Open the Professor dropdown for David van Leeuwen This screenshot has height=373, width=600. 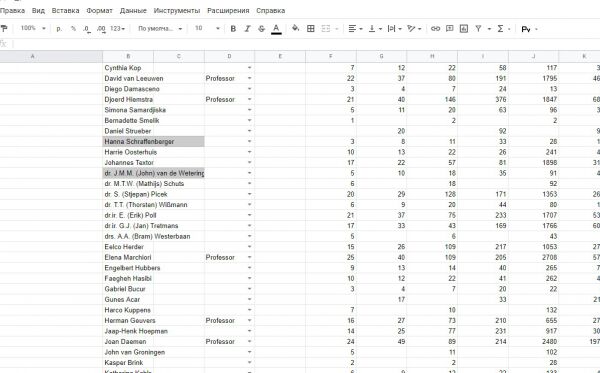[249, 78]
